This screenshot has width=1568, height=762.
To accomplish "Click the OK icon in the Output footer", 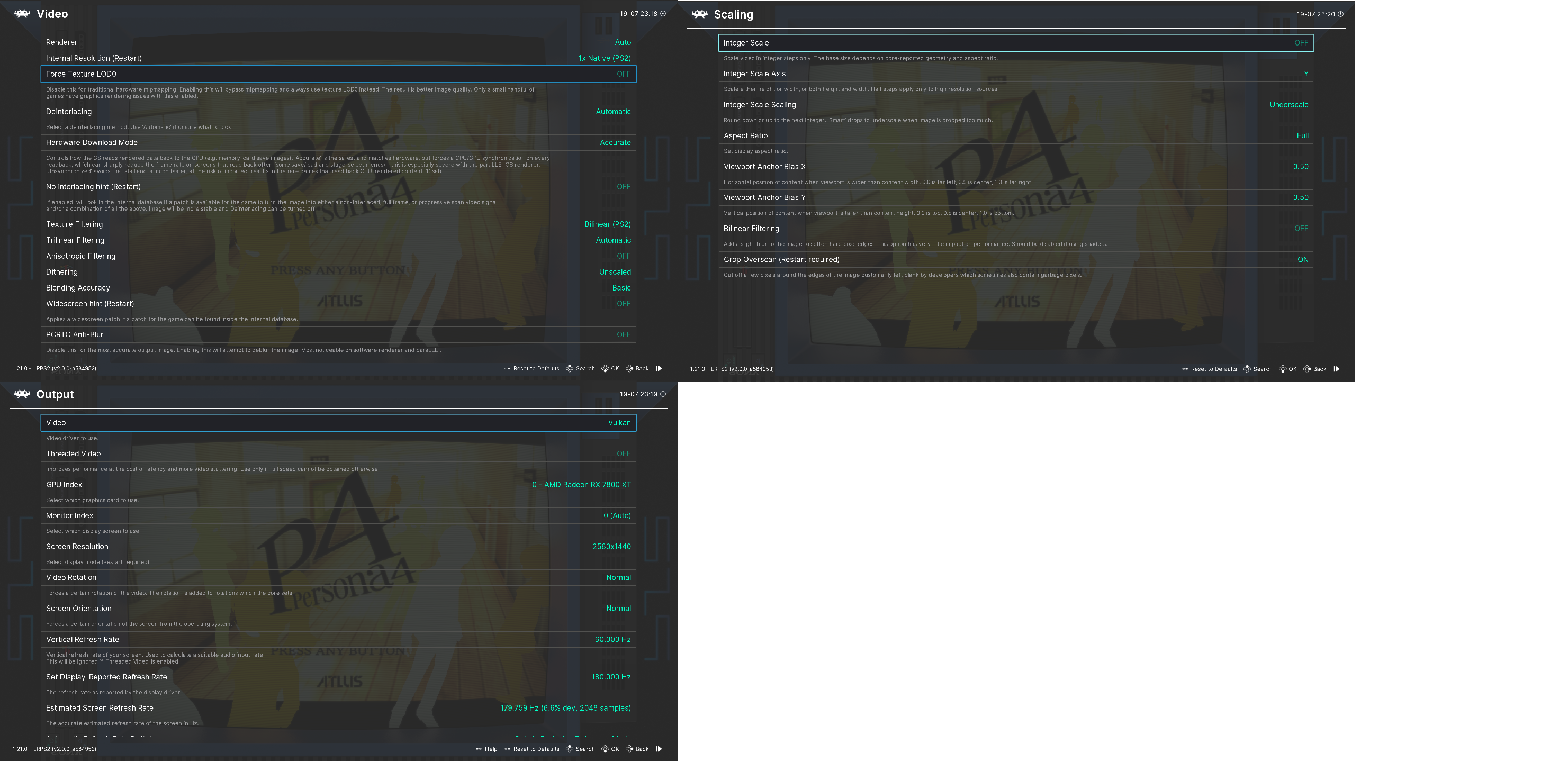I will [x=605, y=749].
